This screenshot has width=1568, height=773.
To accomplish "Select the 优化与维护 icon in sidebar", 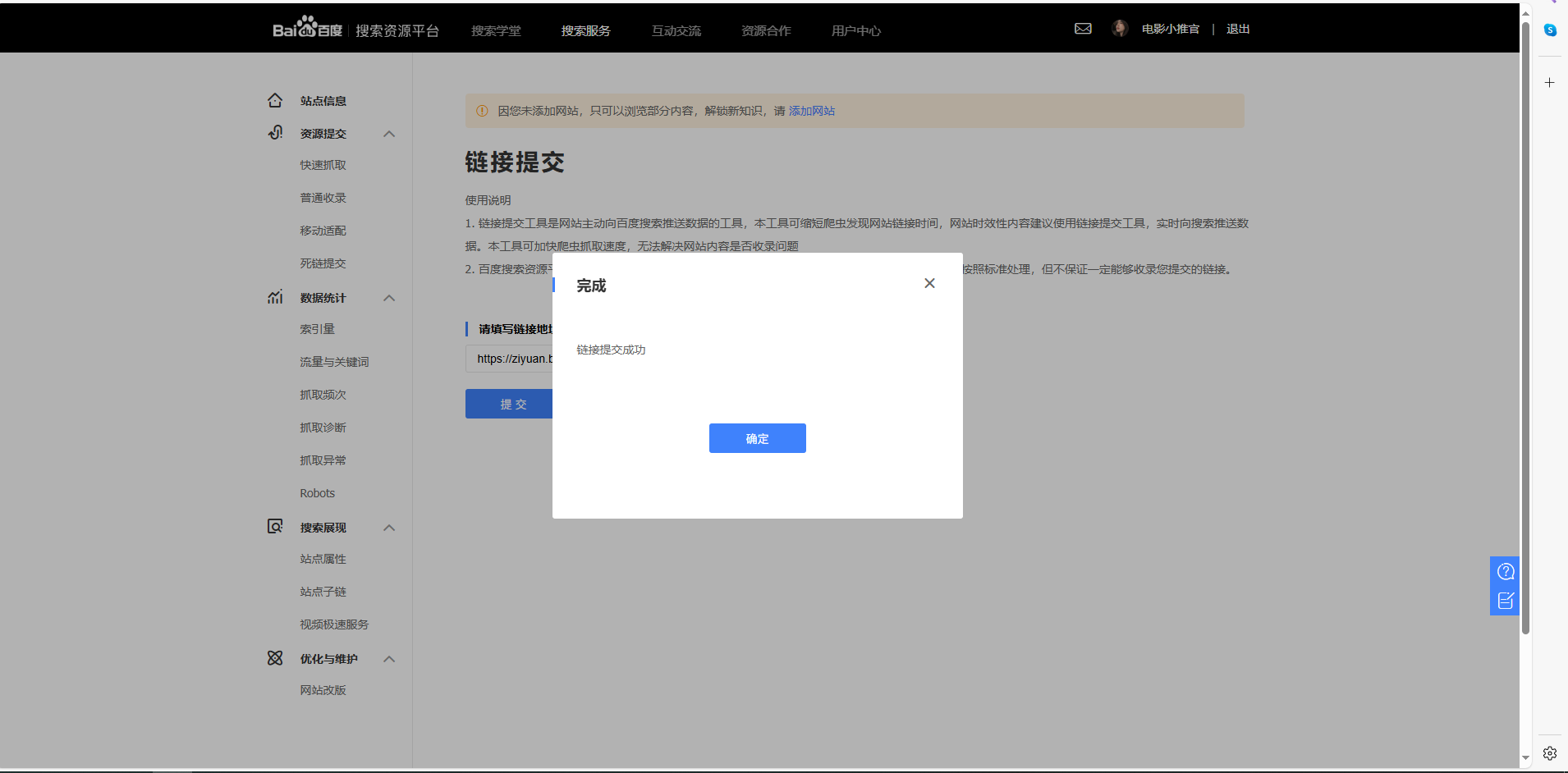I will coord(275,657).
